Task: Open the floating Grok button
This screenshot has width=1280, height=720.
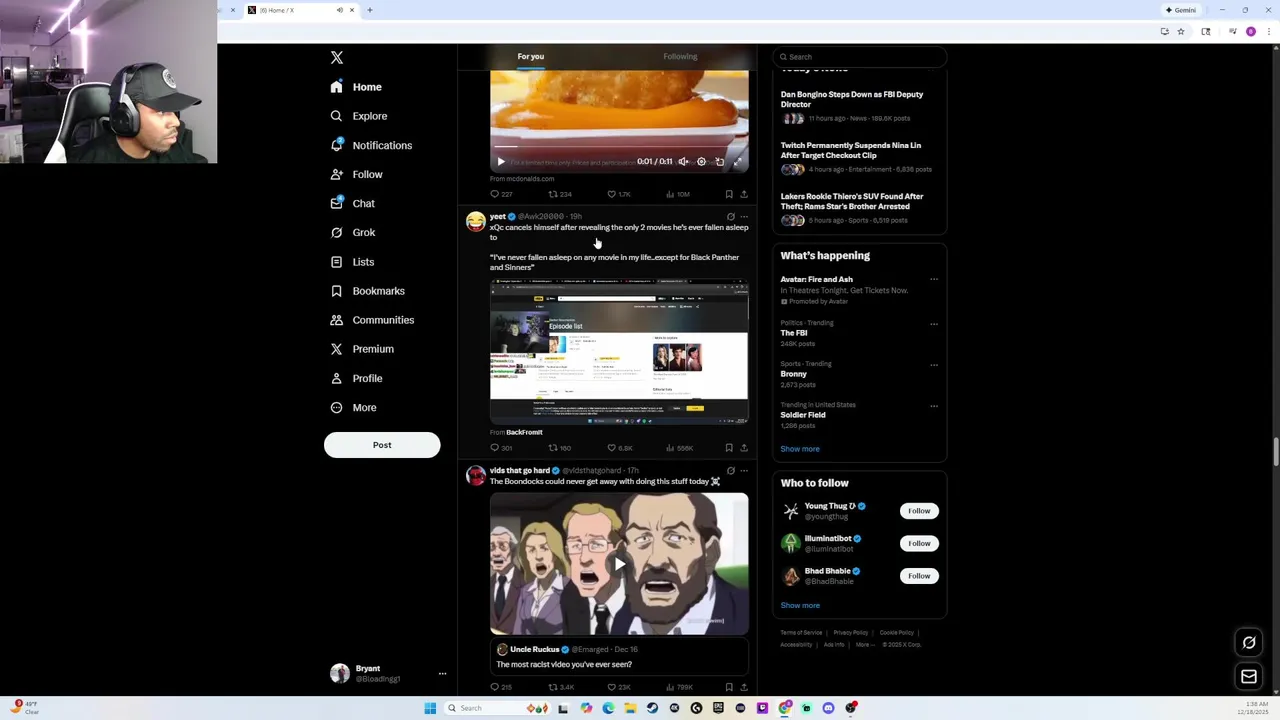Action: [x=1249, y=643]
